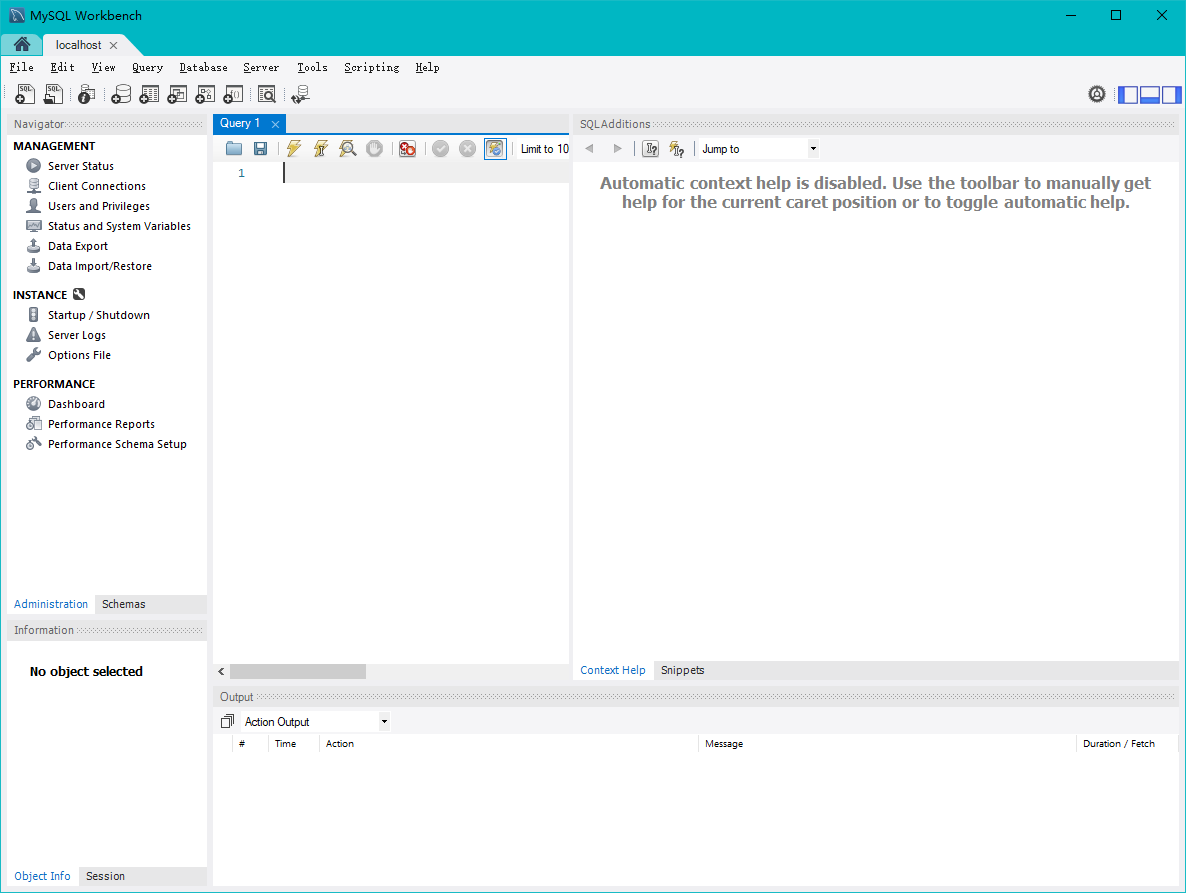This screenshot has height=893, width=1186.
Task: Open Server Status
Action: (x=81, y=166)
